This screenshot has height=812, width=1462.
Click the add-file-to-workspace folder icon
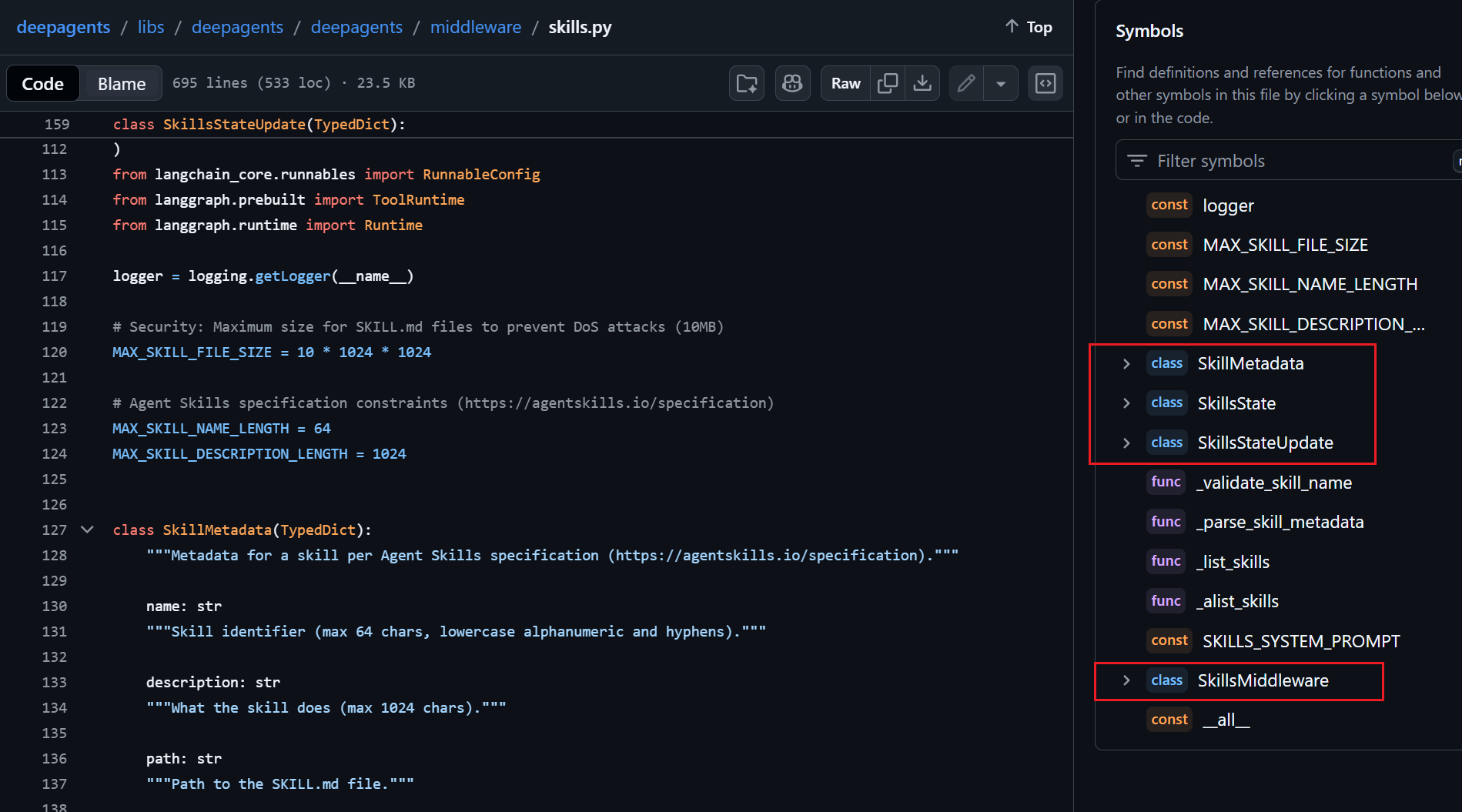click(x=746, y=83)
